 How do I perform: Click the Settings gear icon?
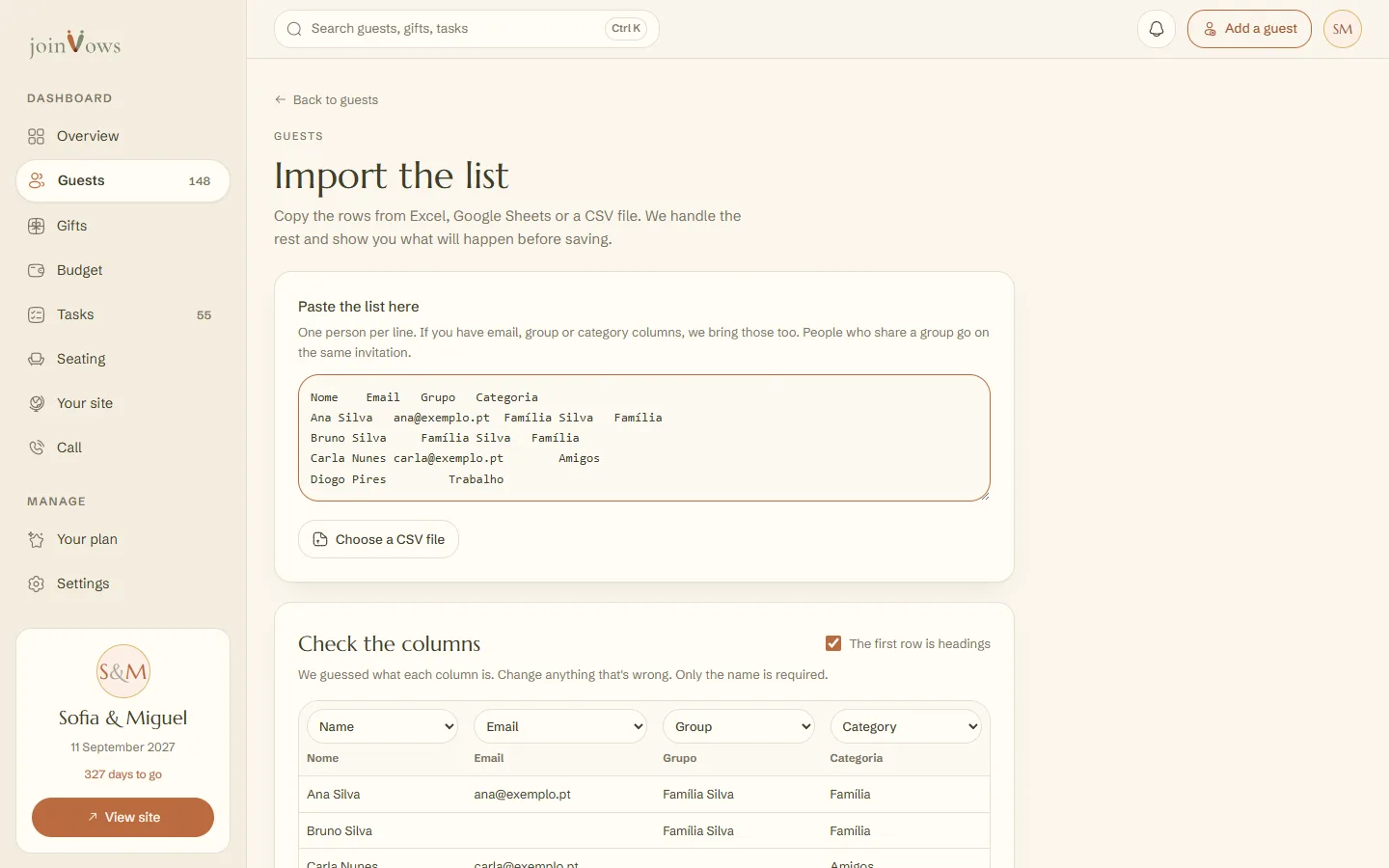37,583
